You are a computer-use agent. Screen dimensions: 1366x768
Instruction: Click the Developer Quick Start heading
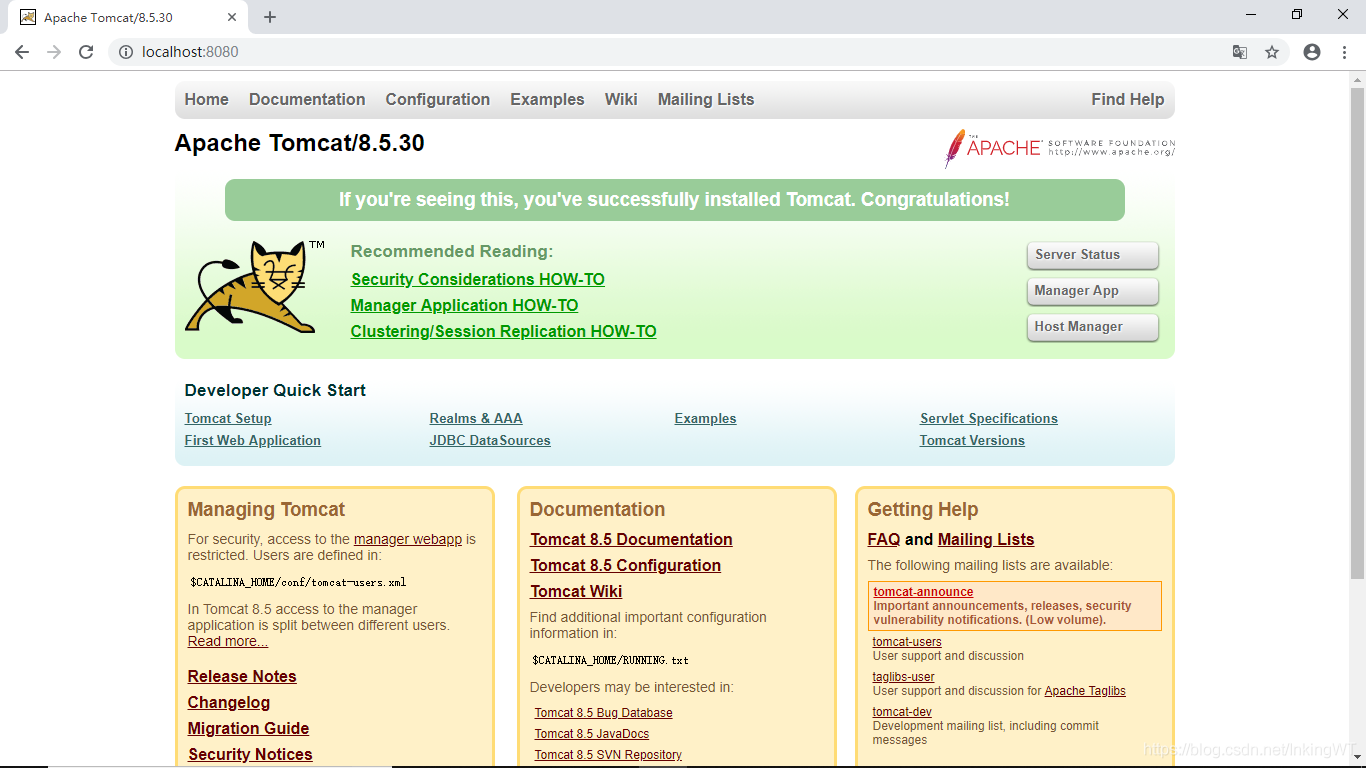(x=275, y=391)
